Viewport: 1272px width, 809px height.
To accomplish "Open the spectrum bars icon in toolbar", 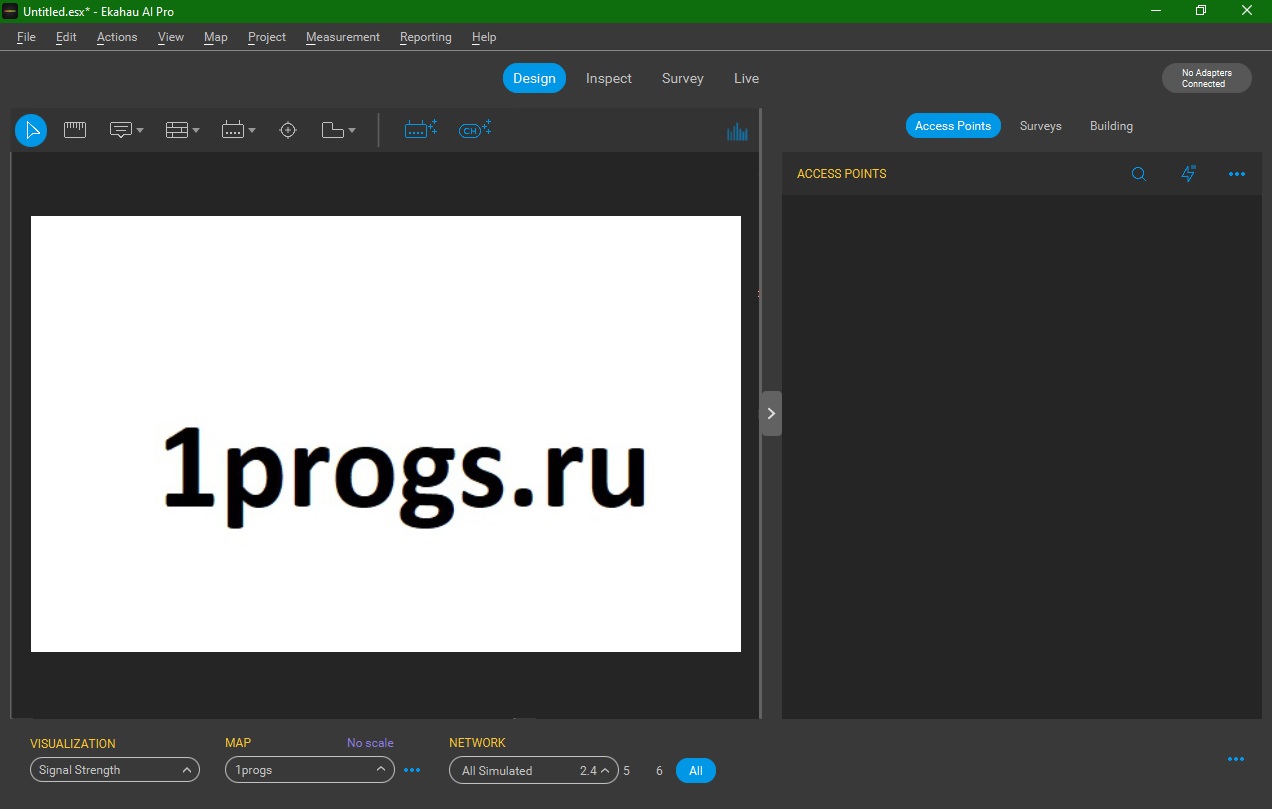I will coord(737,131).
